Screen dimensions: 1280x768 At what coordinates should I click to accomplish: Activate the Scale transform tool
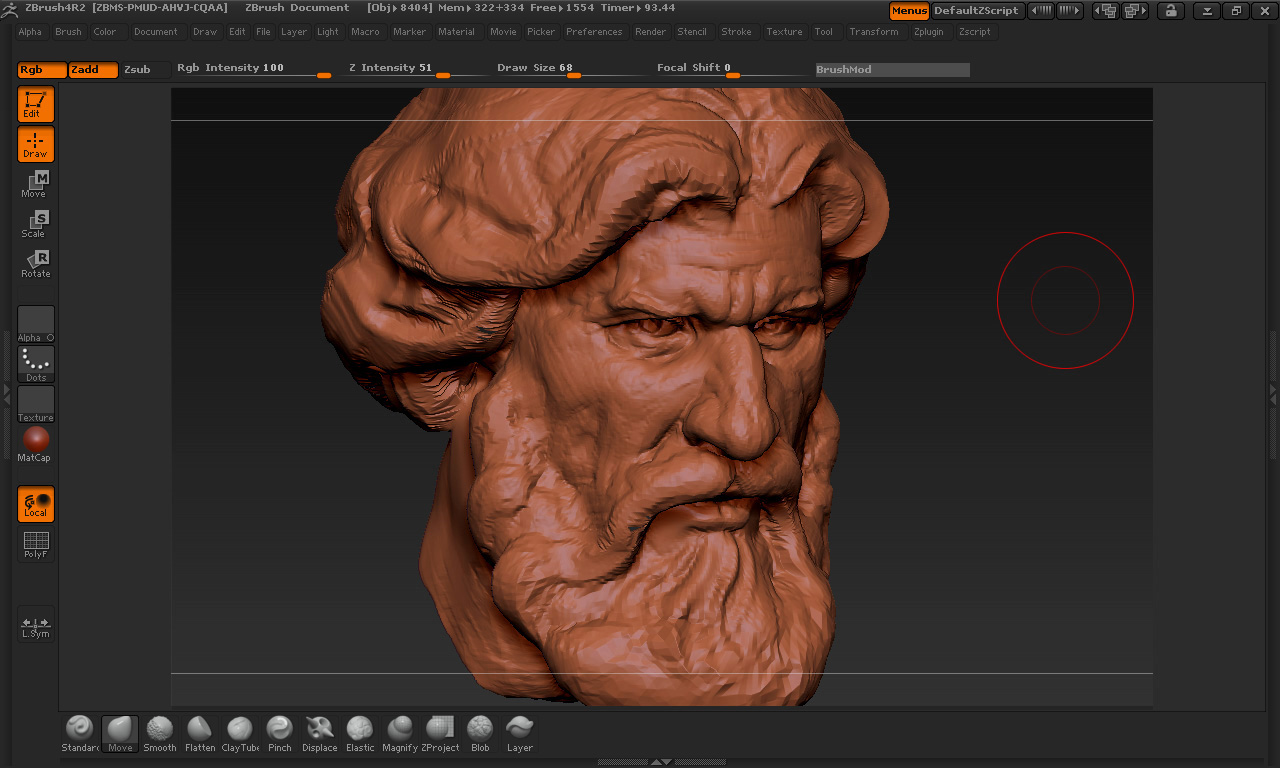(x=35, y=224)
